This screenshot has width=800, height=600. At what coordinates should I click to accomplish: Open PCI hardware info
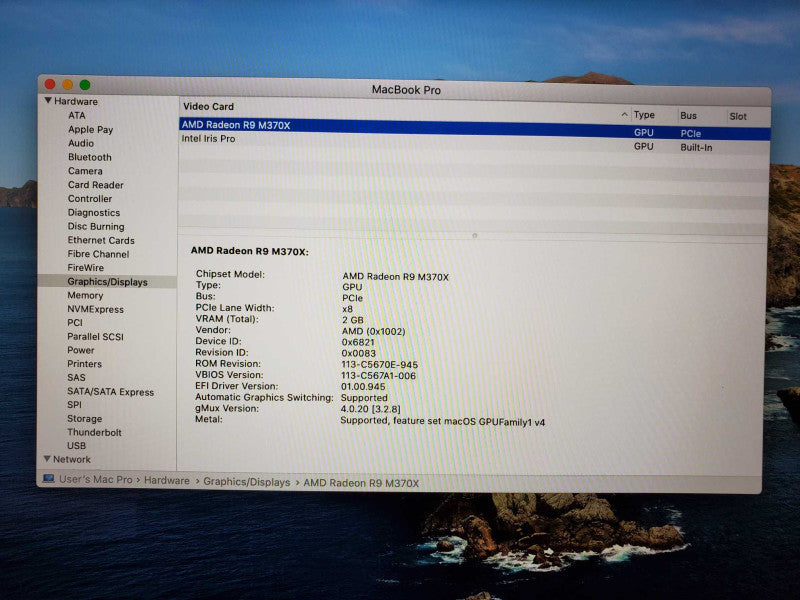(x=75, y=322)
